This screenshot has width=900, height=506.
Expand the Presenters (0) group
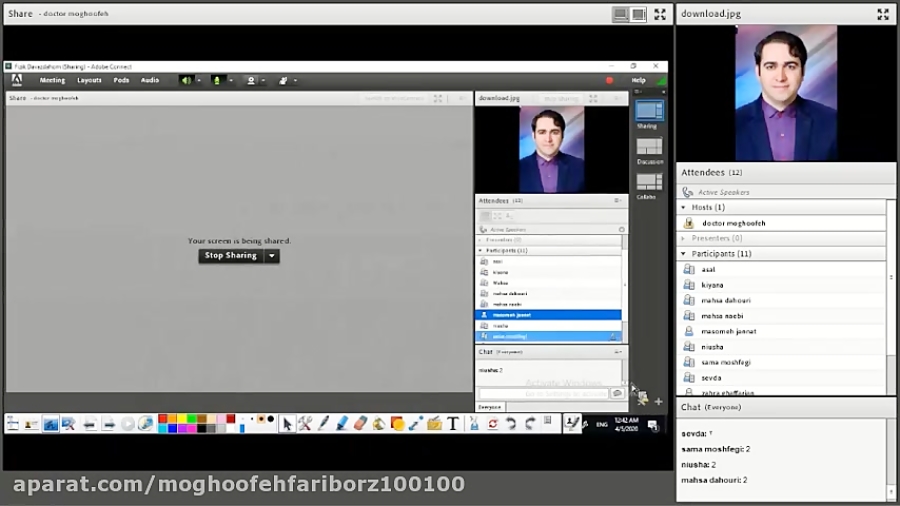click(x=683, y=238)
